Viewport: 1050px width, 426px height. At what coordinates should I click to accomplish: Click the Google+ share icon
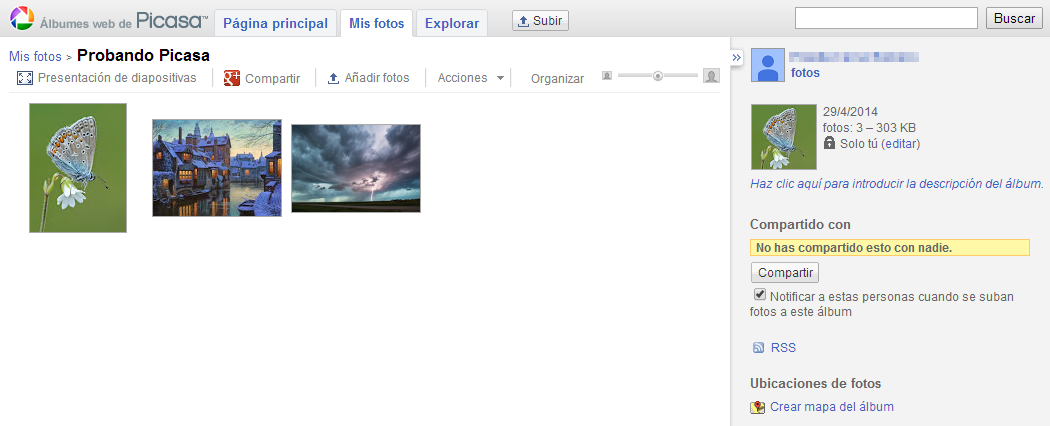(x=232, y=78)
